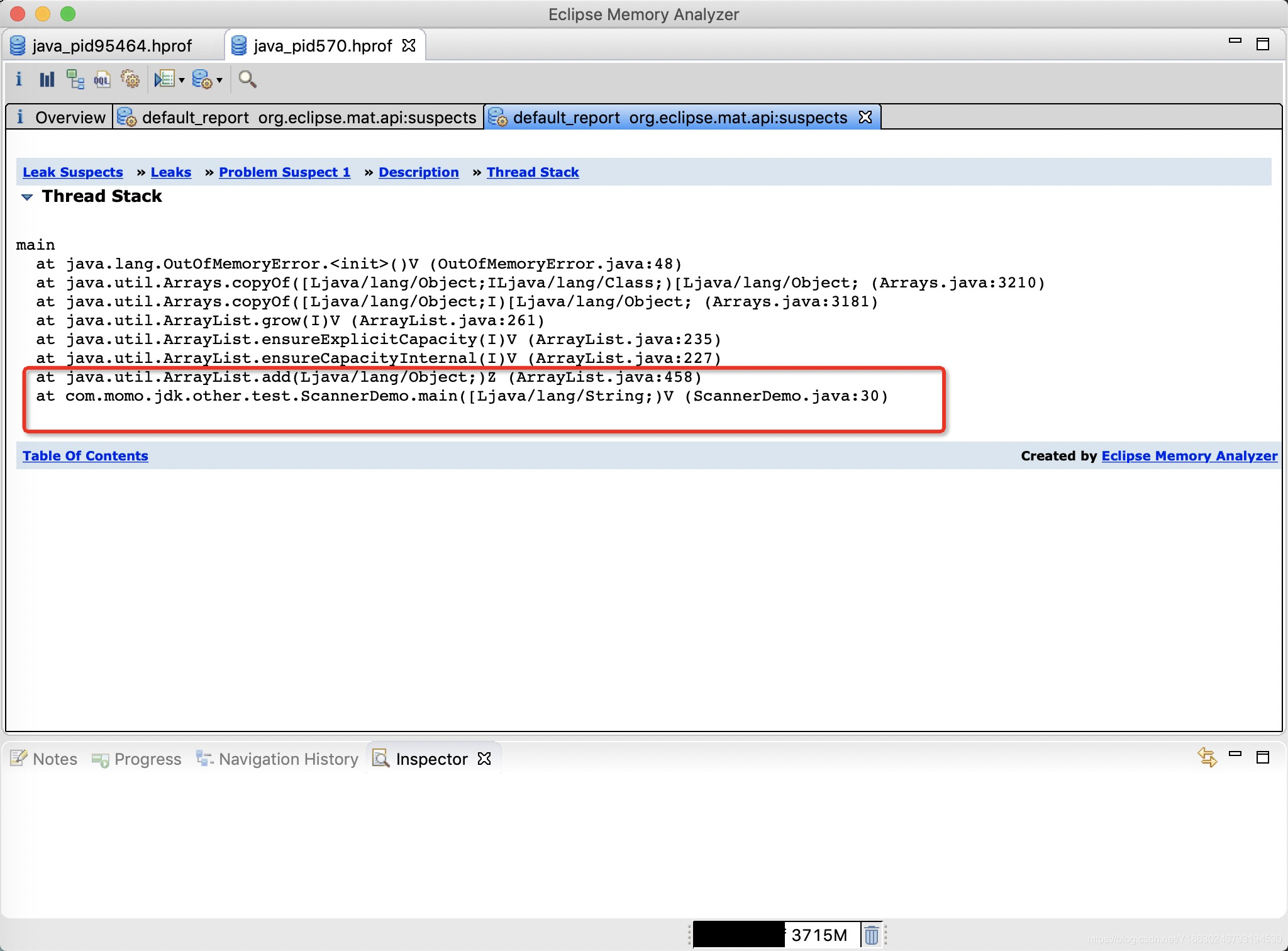Click the Thread Stack section heading

pos(102,196)
